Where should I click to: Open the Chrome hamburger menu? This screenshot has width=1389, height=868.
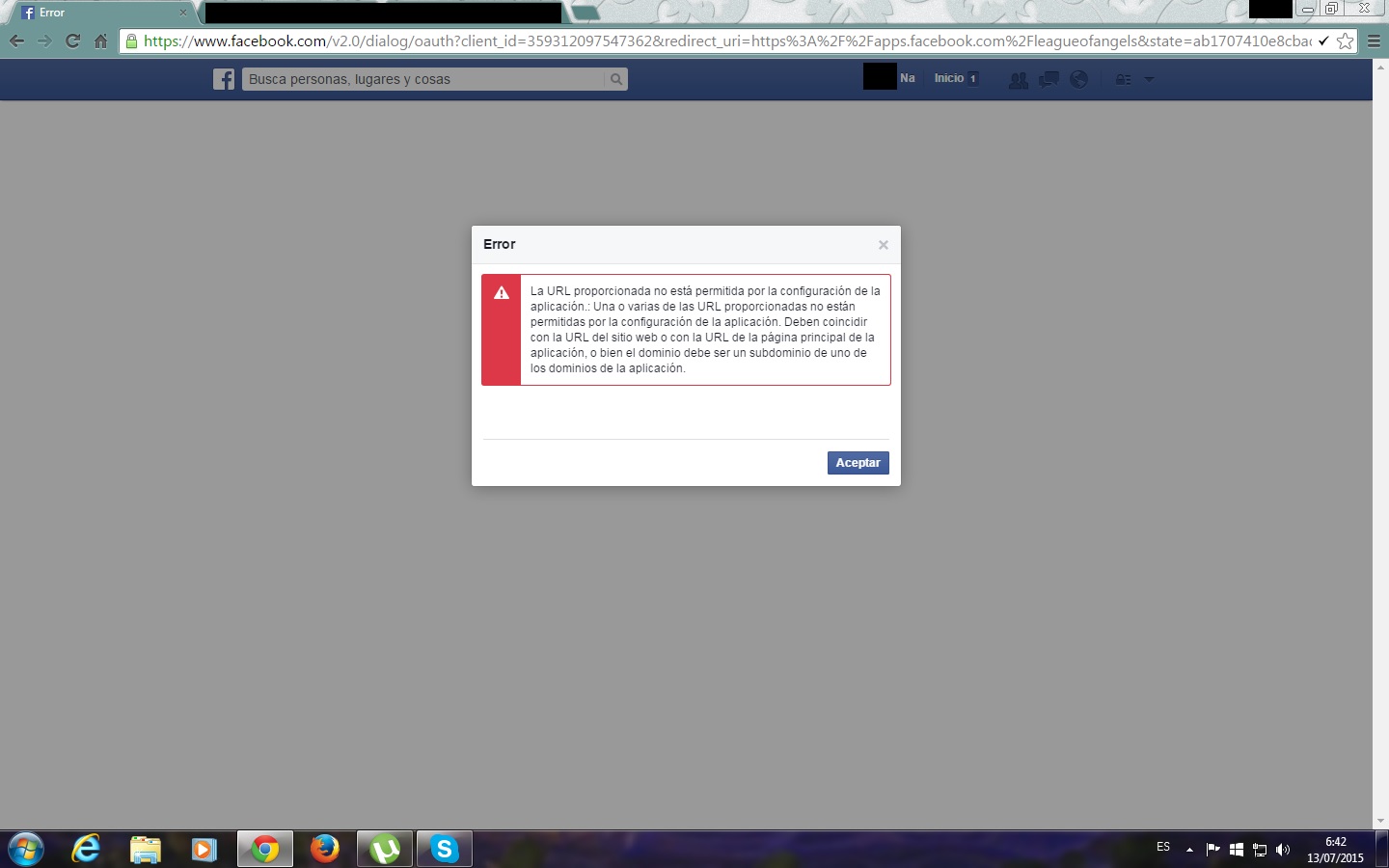pyautogui.click(x=1375, y=41)
